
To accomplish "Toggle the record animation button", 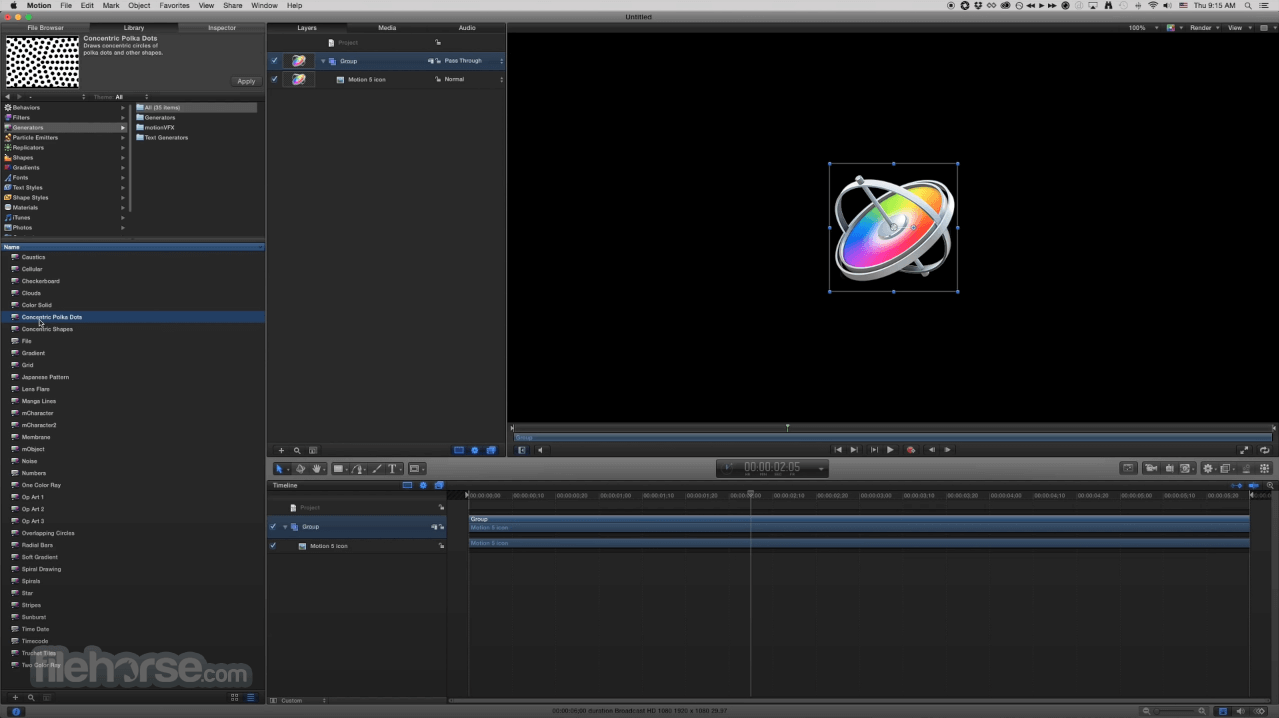I will click(911, 450).
